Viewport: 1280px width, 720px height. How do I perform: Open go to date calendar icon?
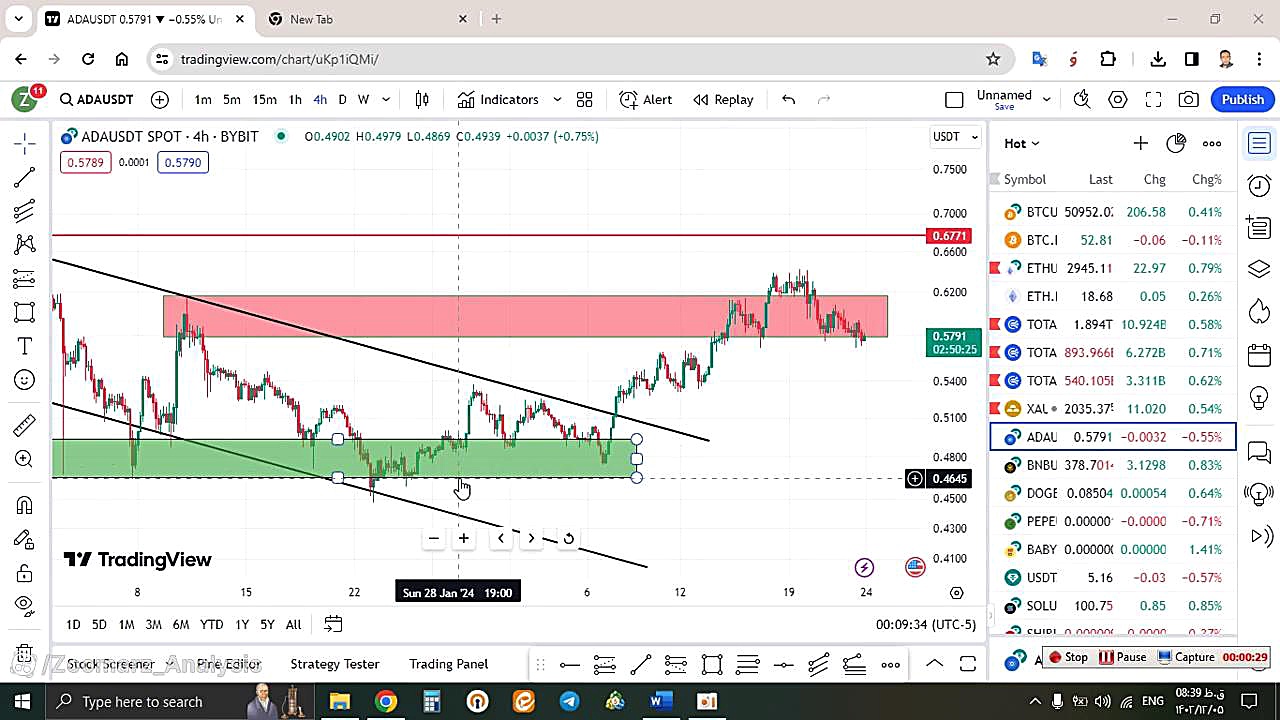tap(333, 624)
